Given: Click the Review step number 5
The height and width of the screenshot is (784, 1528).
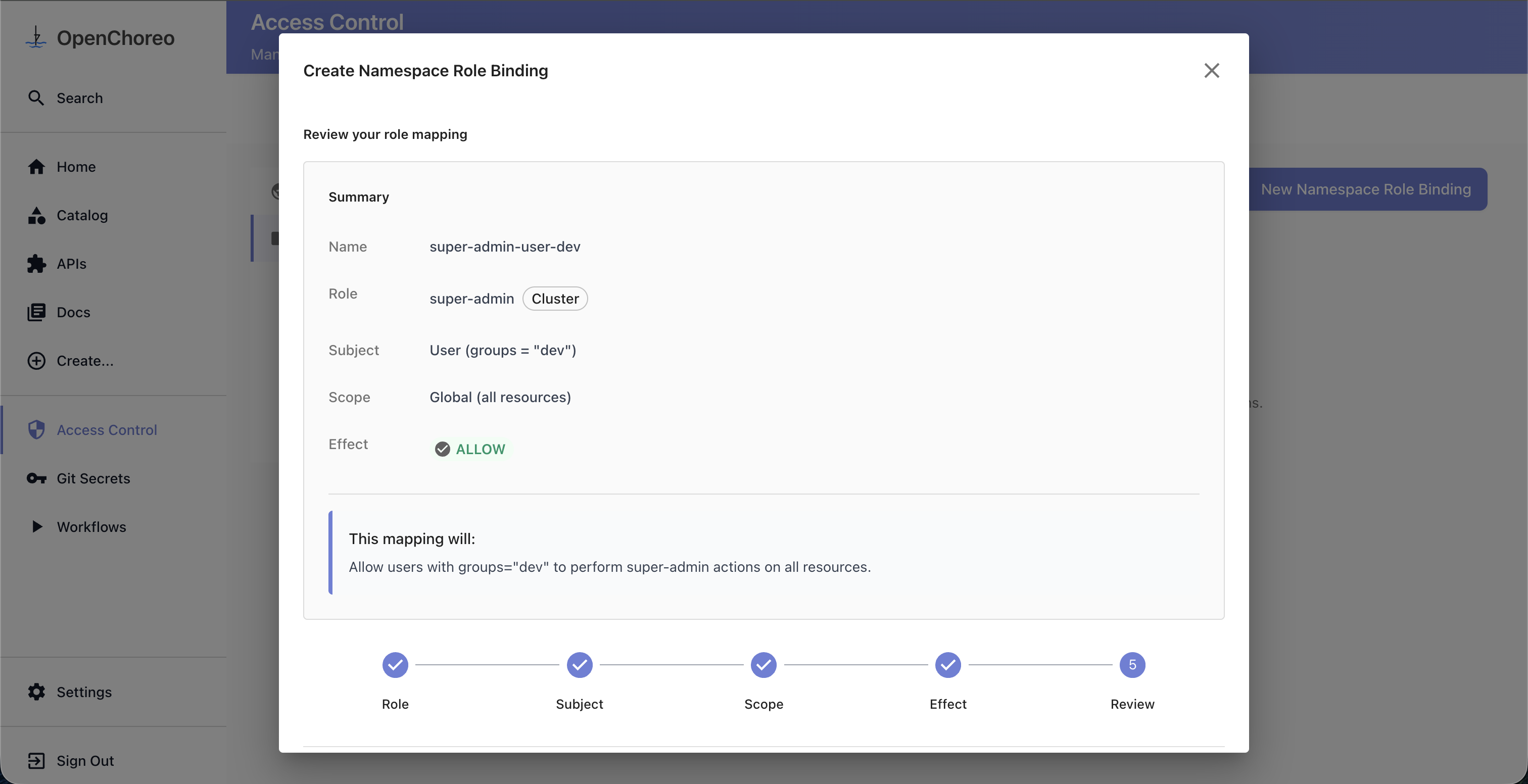Looking at the screenshot, I should click(x=1132, y=665).
